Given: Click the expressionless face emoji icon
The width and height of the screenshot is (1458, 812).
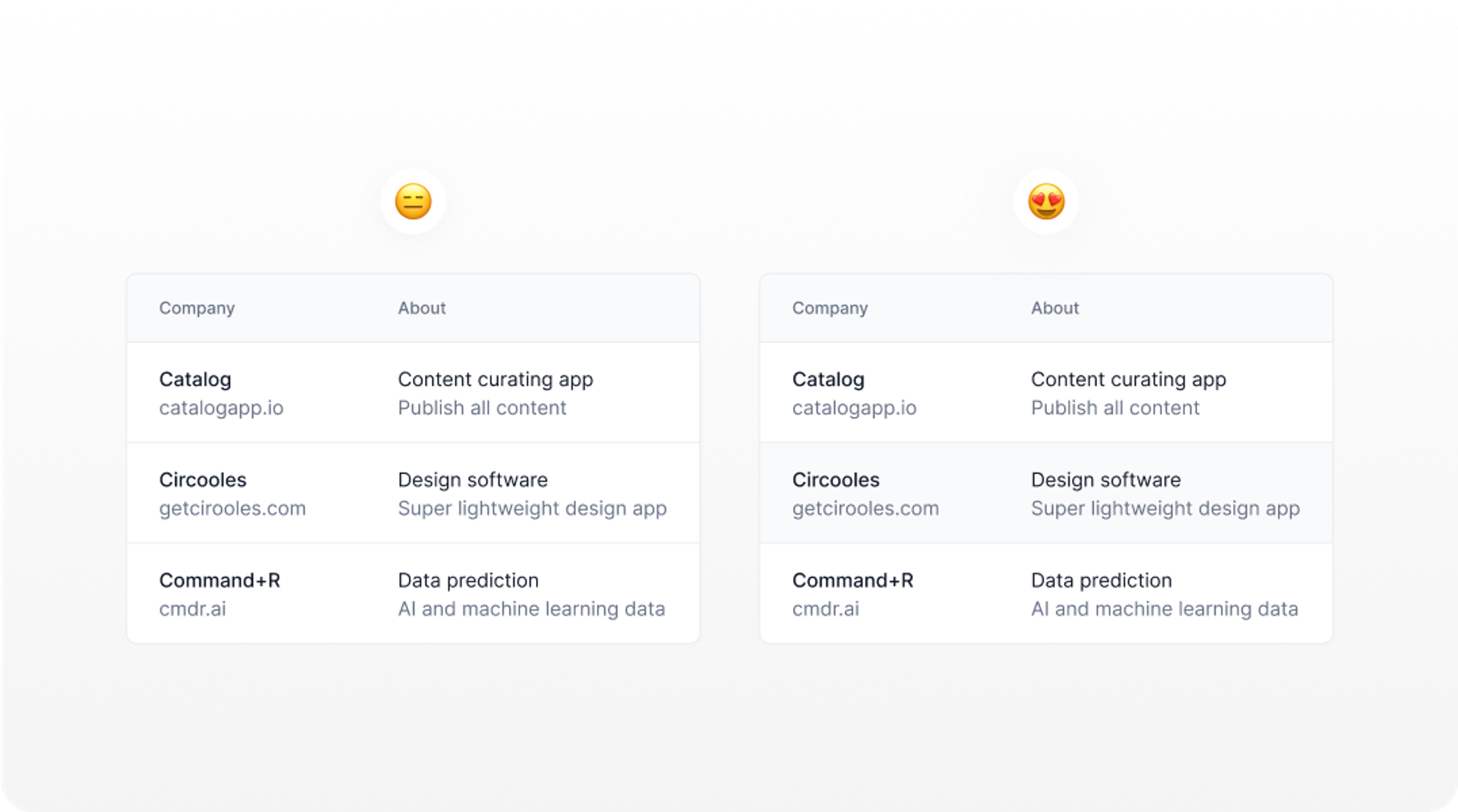Looking at the screenshot, I should coord(413,201).
